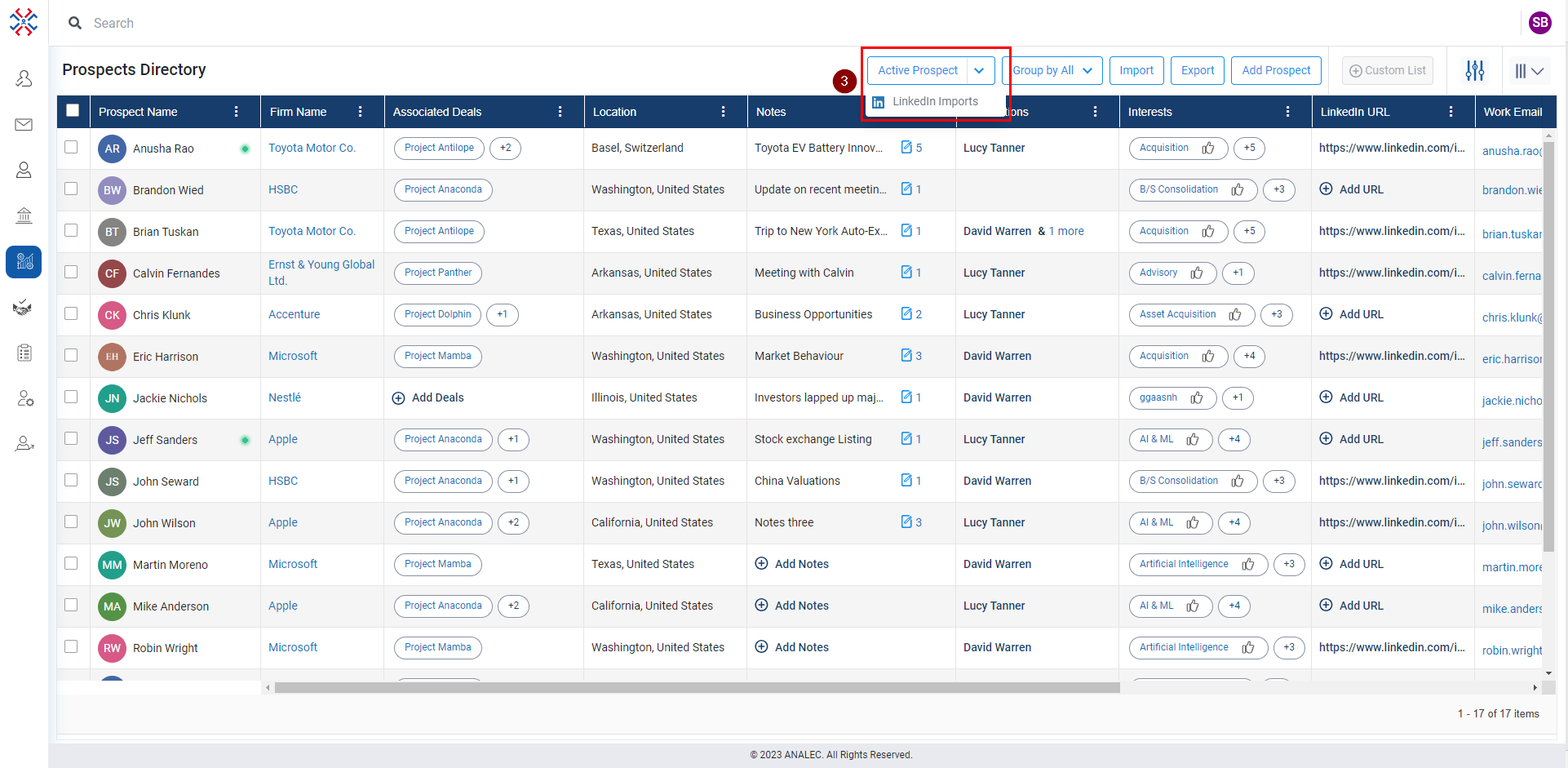Click the horizontal table scrollbar

(697, 687)
